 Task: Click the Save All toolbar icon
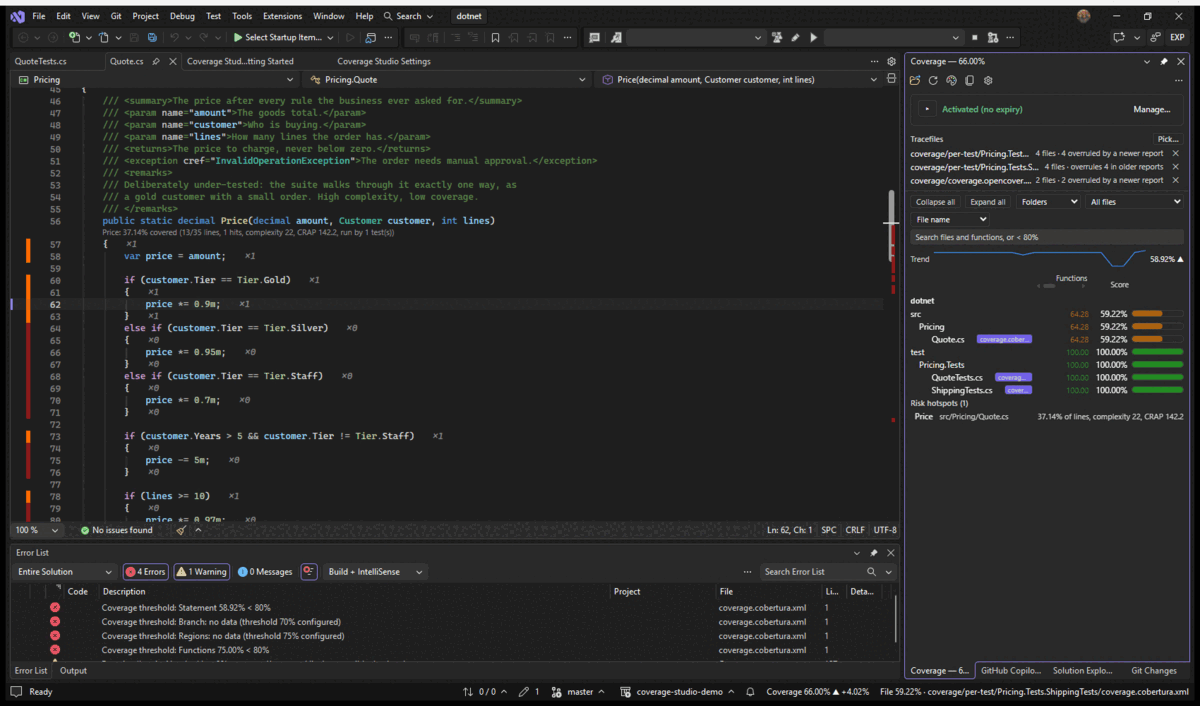(152, 38)
